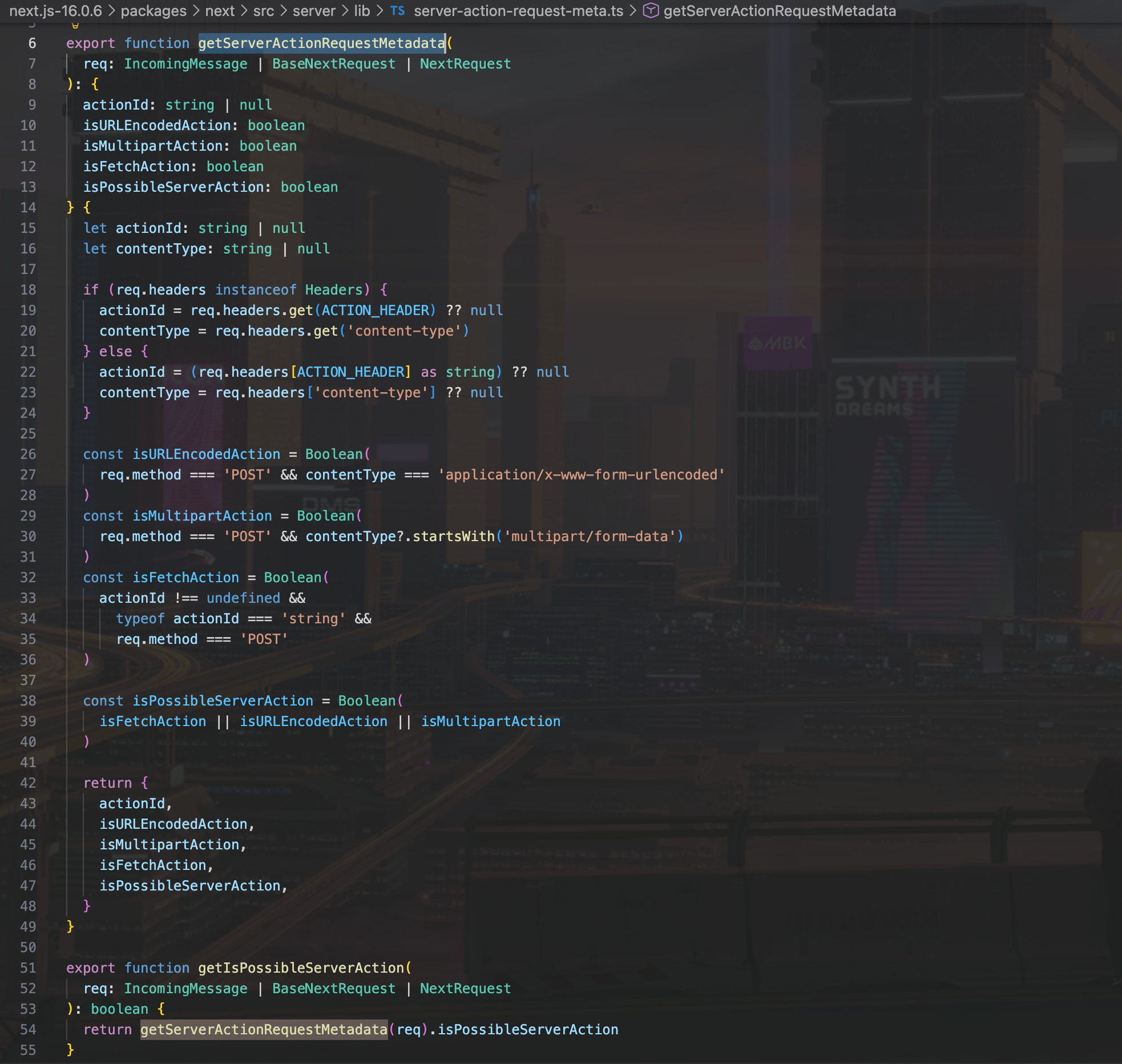Click line number 42 in gutter
1122x1064 pixels.
pyautogui.click(x=28, y=783)
